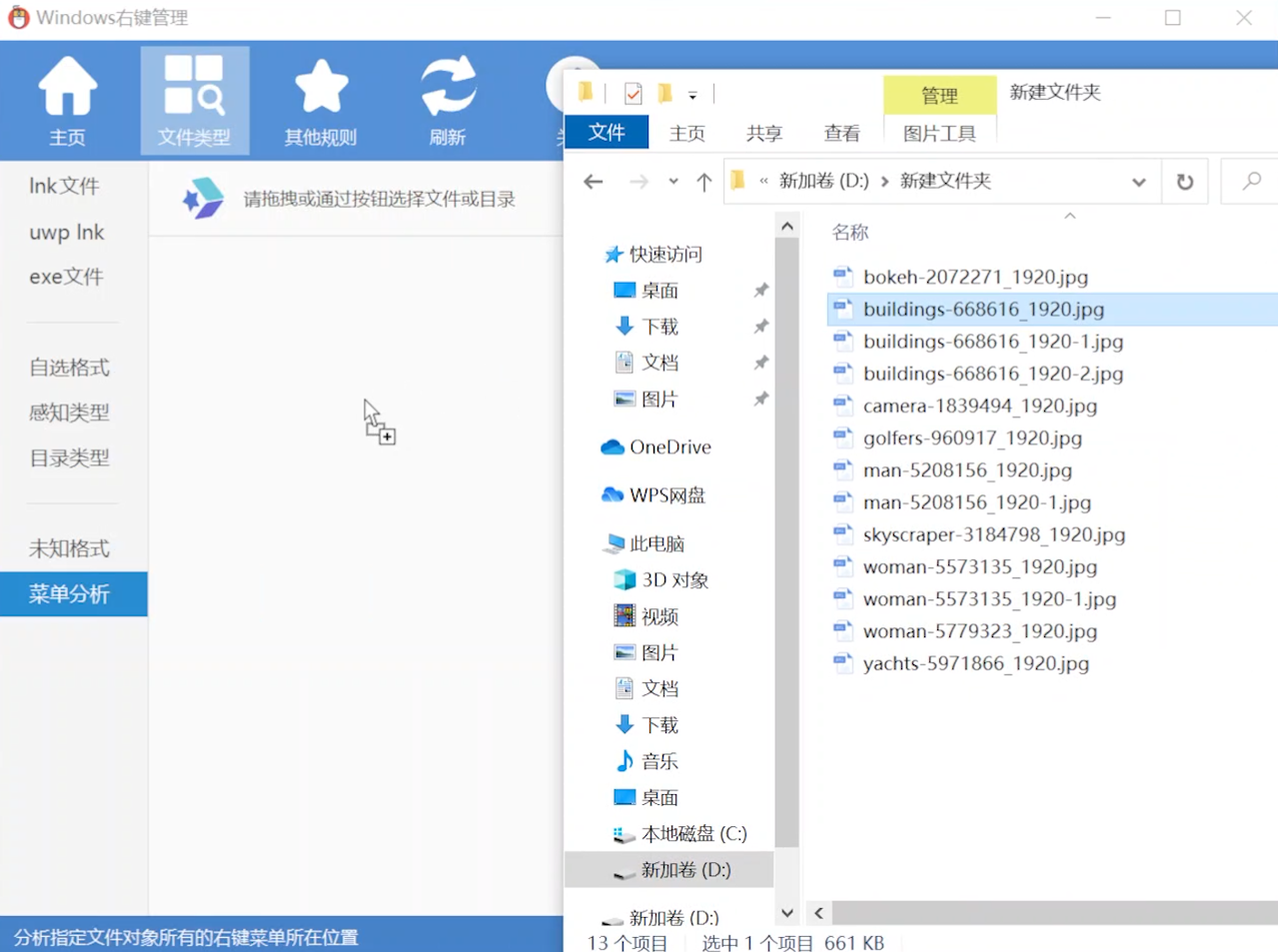Select 菜单分析 in the sidebar

point(74,593)
